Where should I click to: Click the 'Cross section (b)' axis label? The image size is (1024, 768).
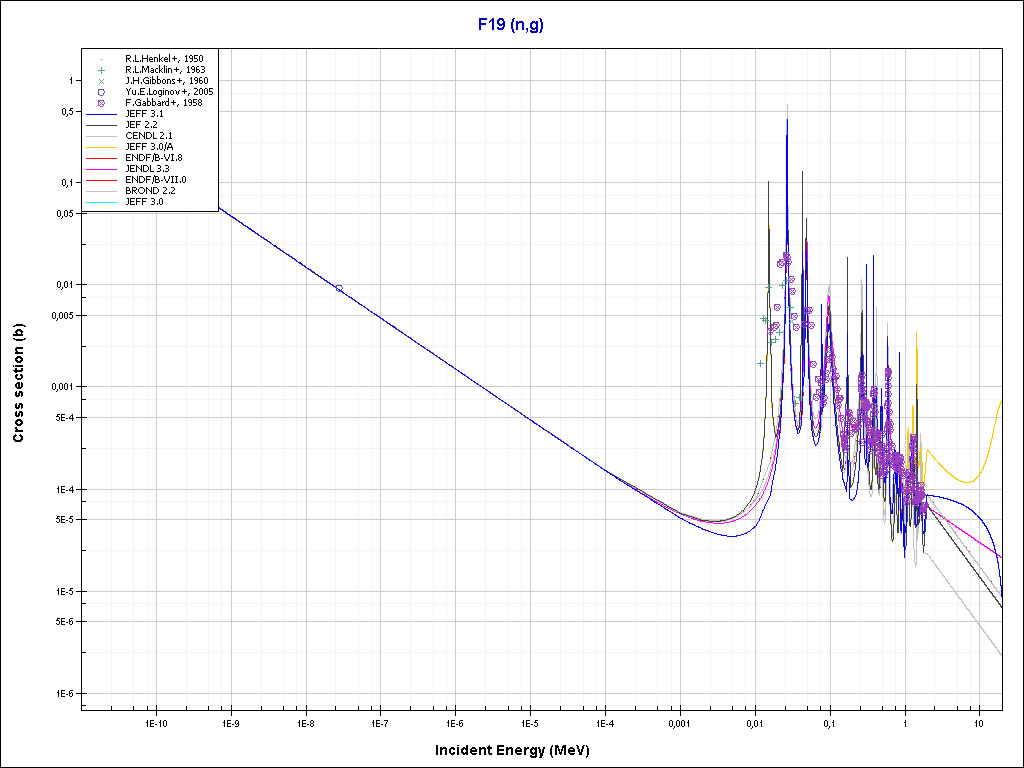pos(18,384)
